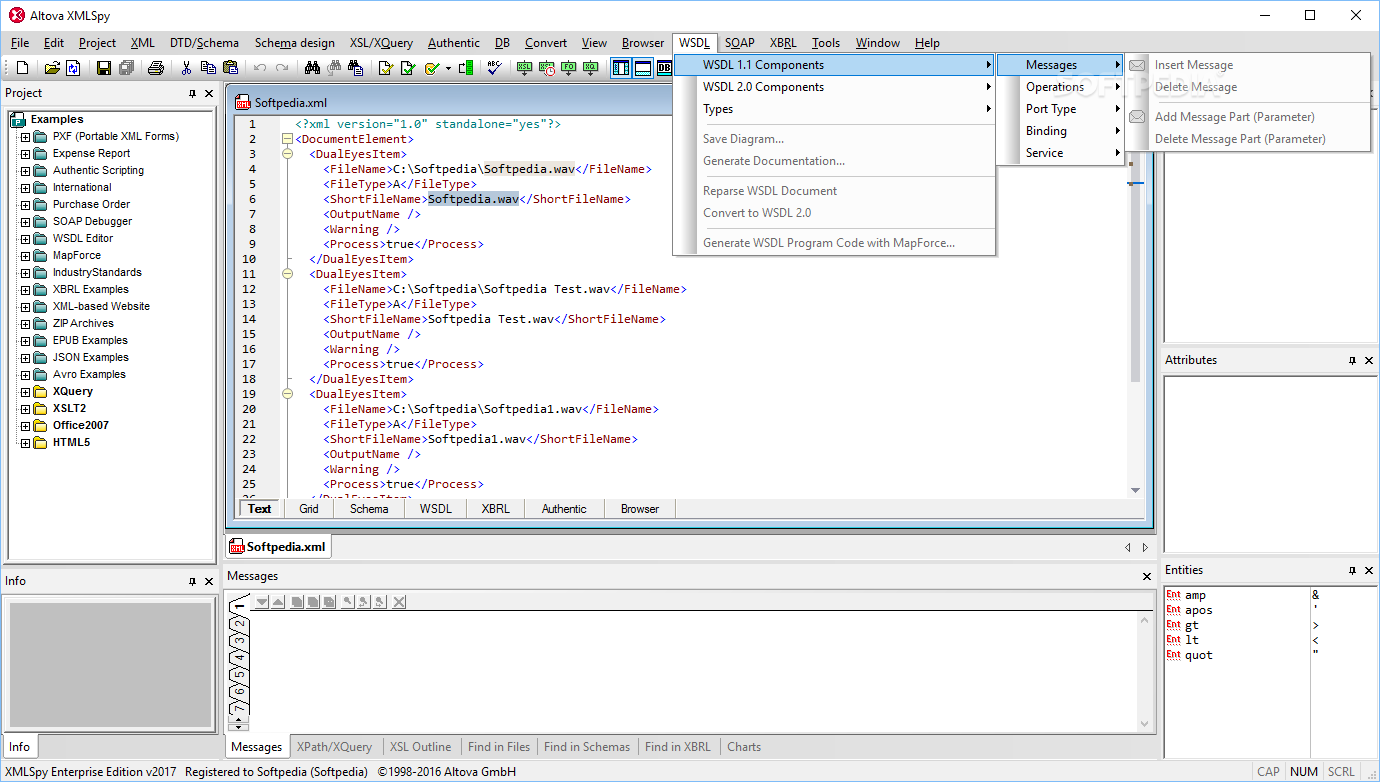Click the spelling check ABC icon
Image resolution: width=1380 pixels, height=782 pixels.
(494, 68)
